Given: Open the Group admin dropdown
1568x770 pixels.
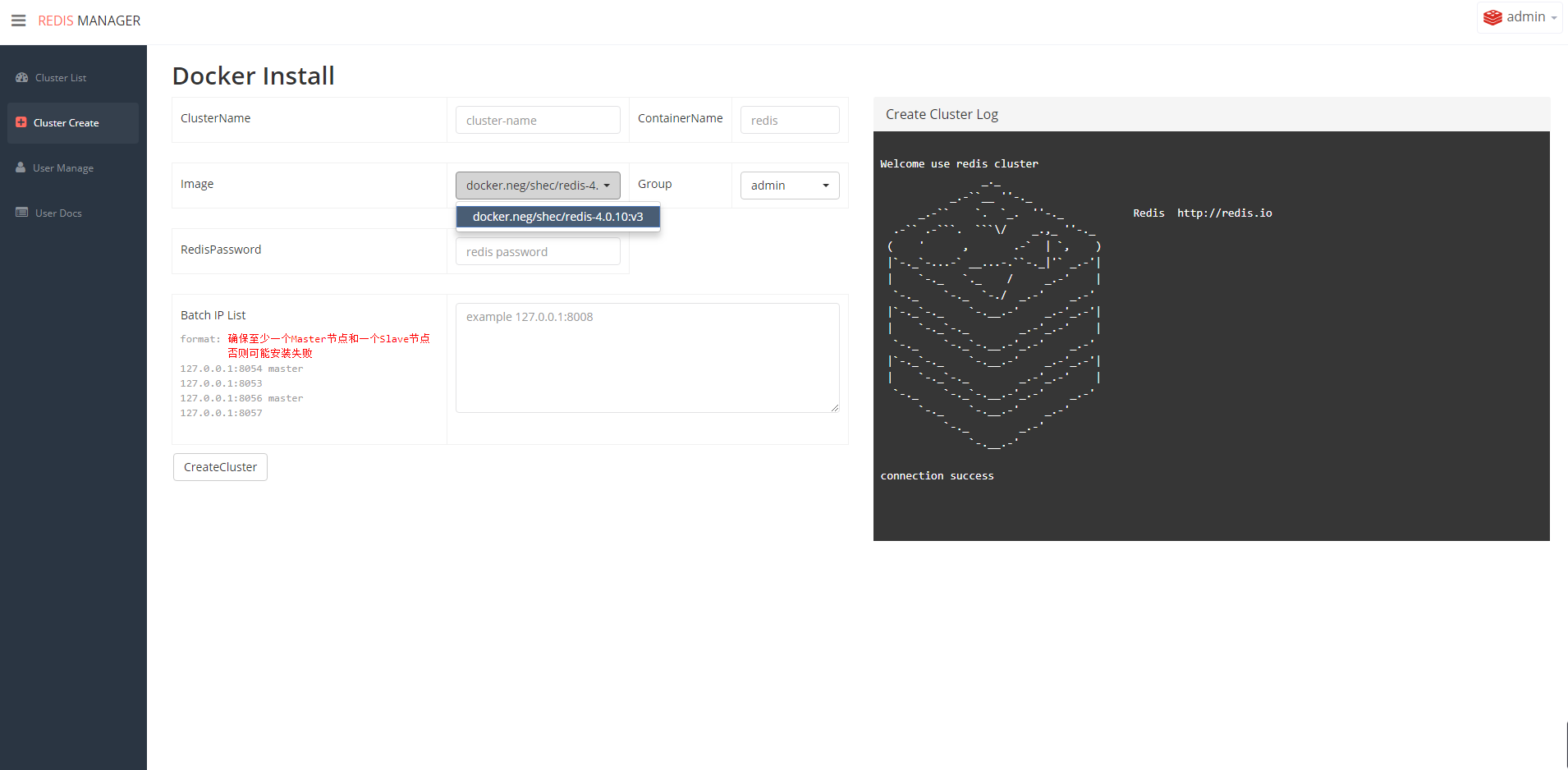Looking at the screenshot, I should click(790, 186).
